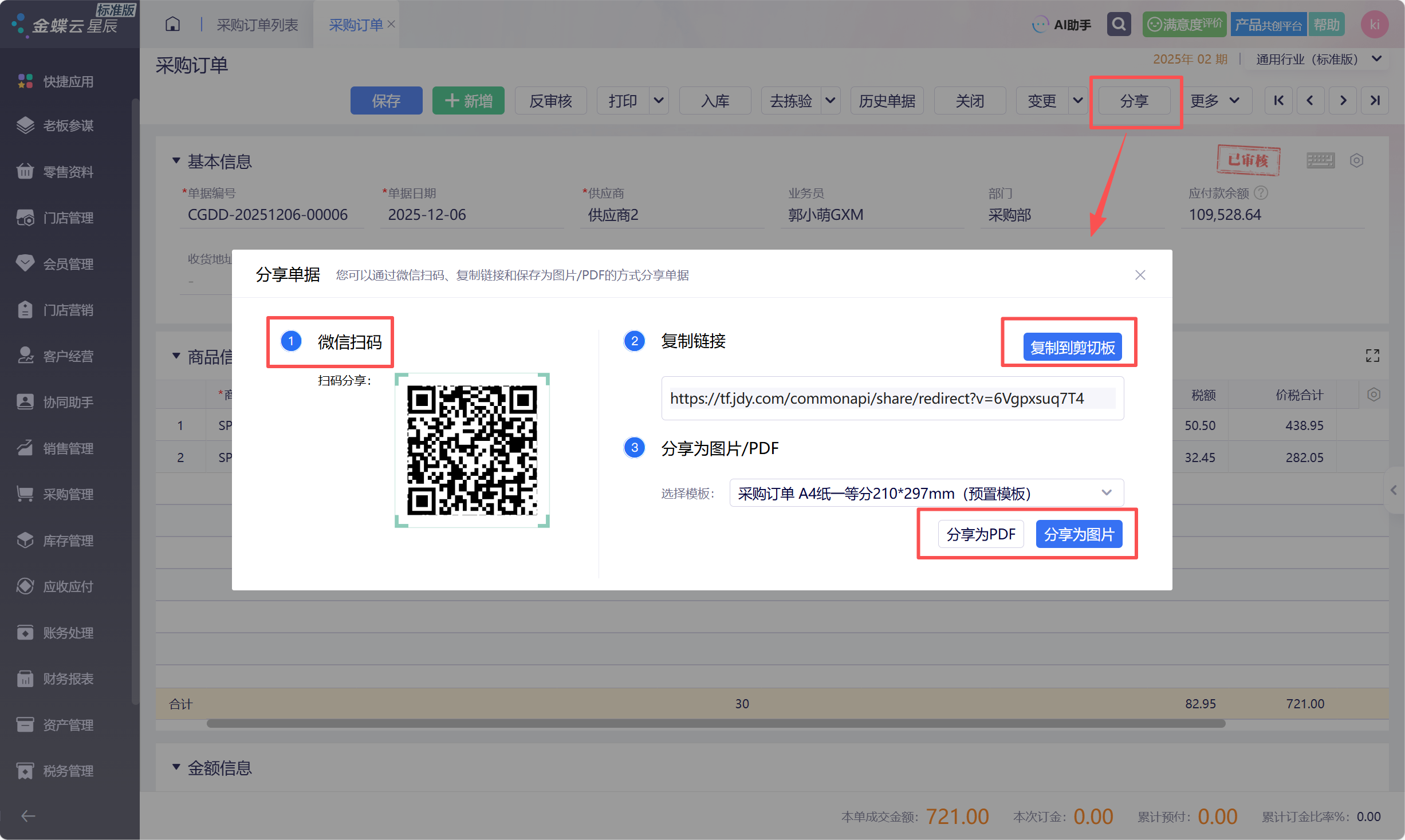Collapse the 金额信息 section
The height and width of the screenshot is (840, 1405).
click(x=176, y=767)
